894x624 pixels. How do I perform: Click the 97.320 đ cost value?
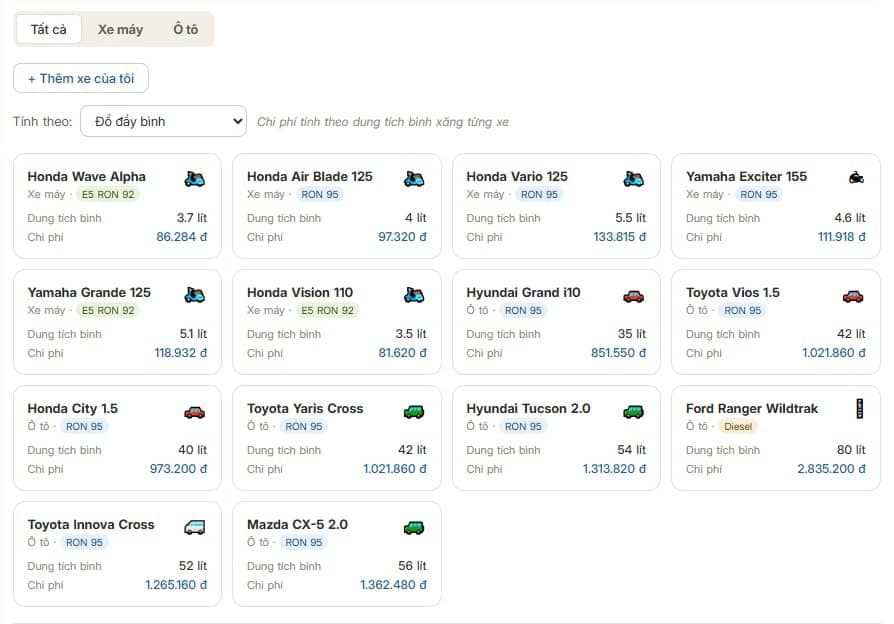pyautogui.click(x=403, y=237)
